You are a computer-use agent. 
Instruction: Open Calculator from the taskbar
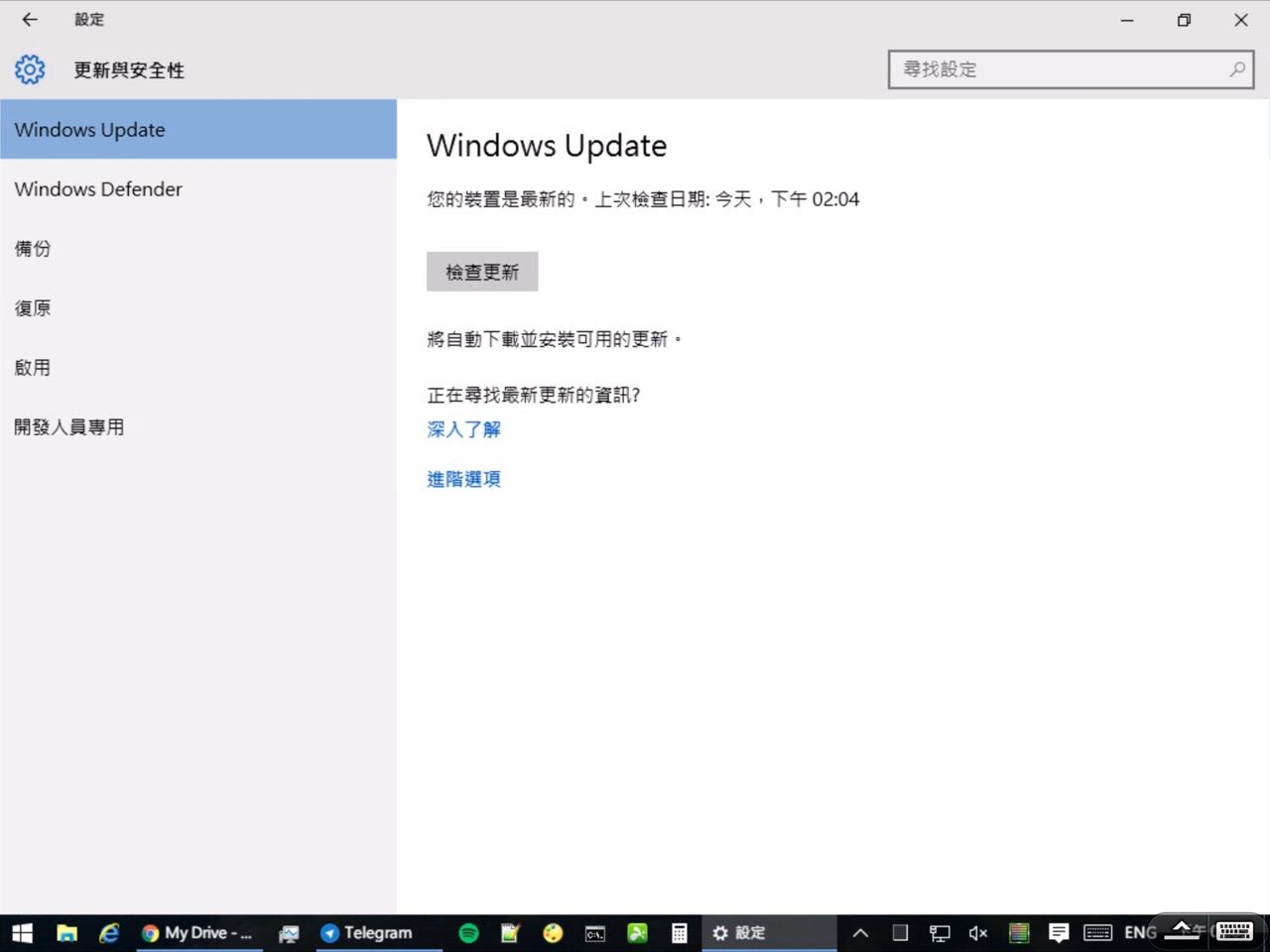pos(680,933)
